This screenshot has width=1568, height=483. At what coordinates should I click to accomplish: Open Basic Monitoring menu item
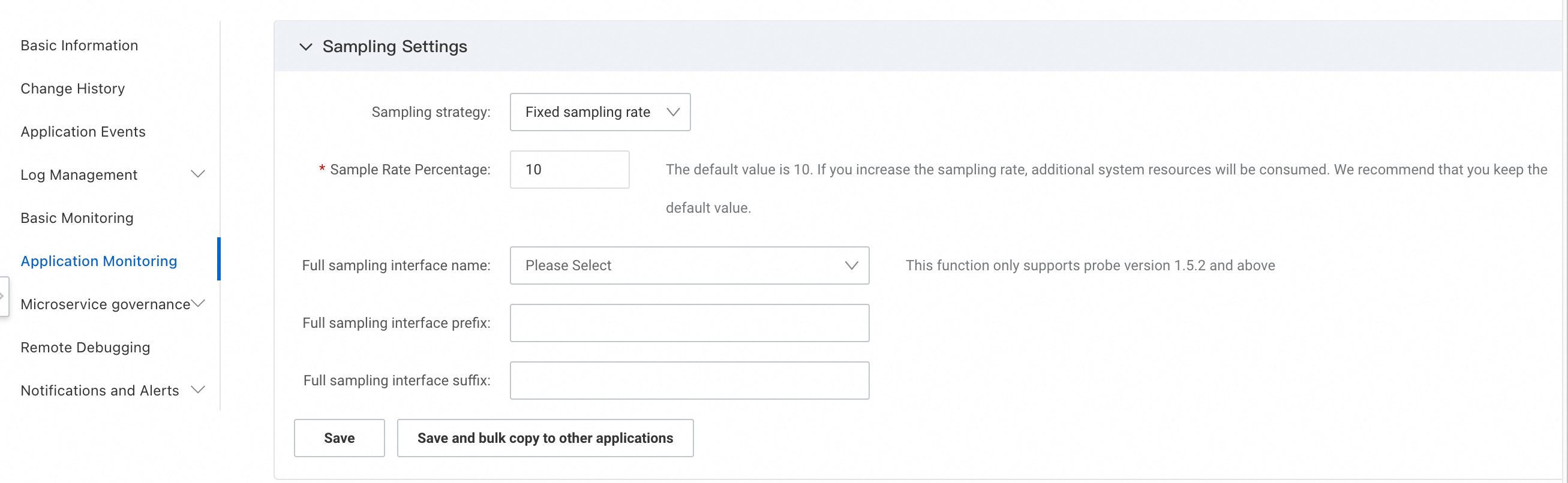(x=77, y=218)
